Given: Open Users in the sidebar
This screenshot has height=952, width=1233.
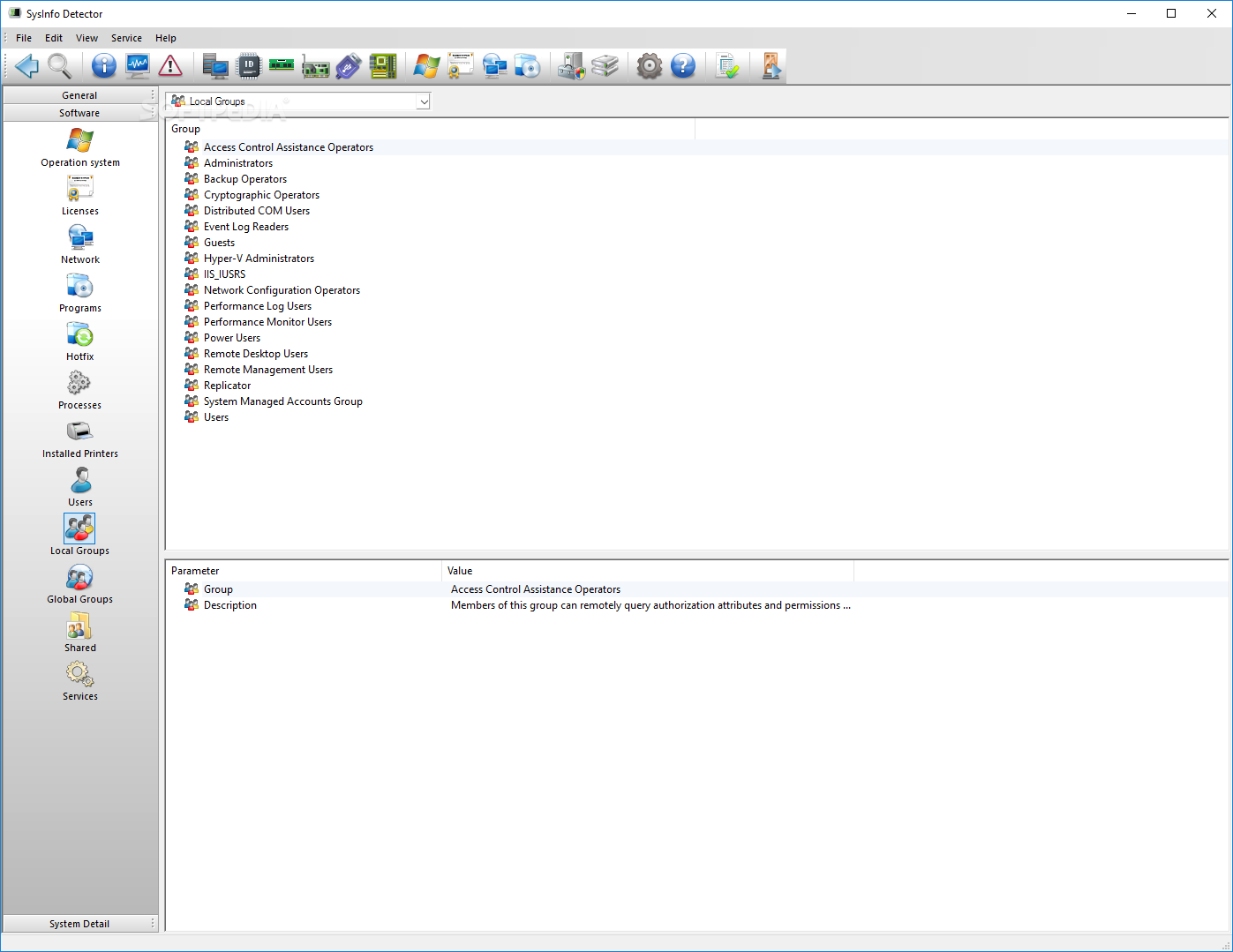Looking at the screenshot, I should point(80,487).
